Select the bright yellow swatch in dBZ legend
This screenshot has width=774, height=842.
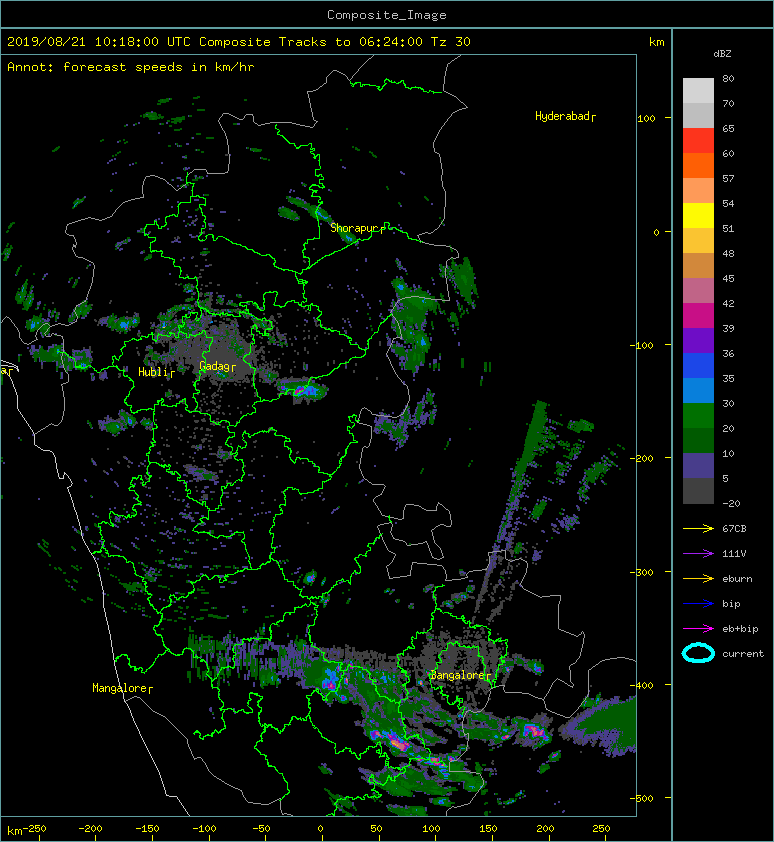(x=698, y=216)
